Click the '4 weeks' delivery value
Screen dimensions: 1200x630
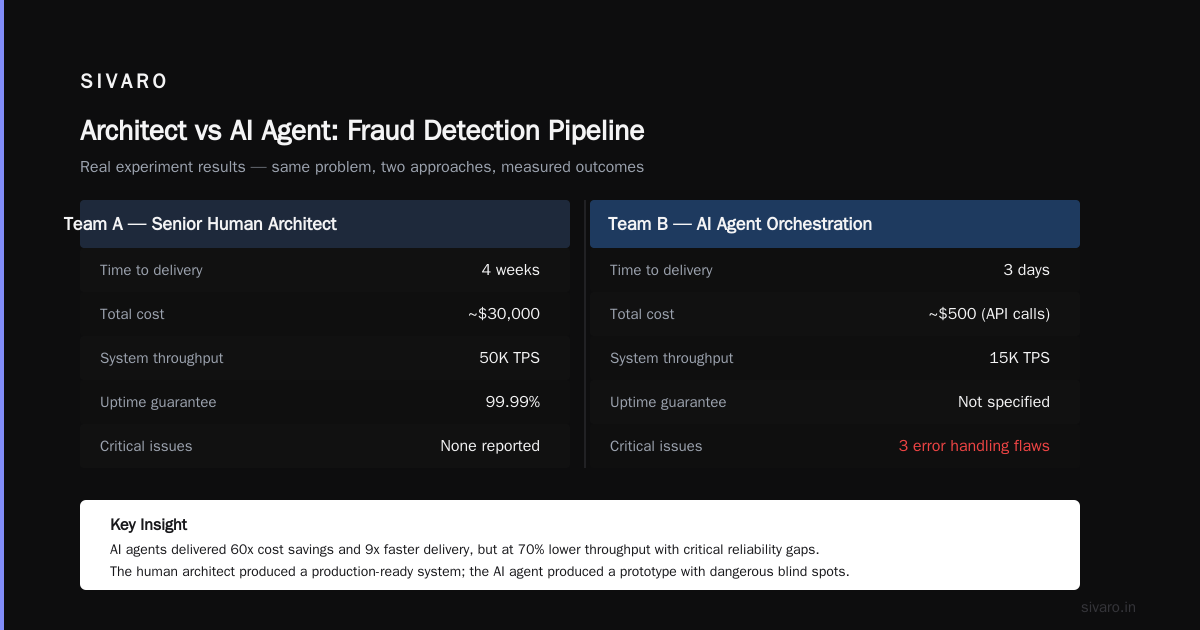[510, 270]
